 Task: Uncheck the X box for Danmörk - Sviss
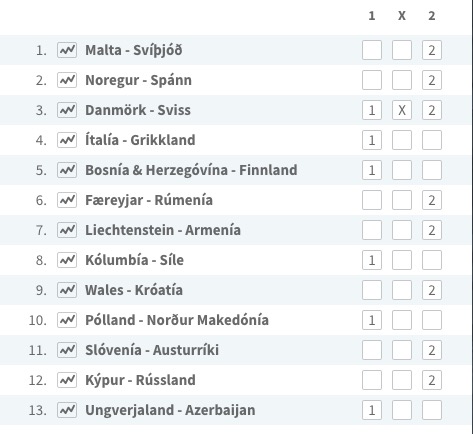click(402, 110)
